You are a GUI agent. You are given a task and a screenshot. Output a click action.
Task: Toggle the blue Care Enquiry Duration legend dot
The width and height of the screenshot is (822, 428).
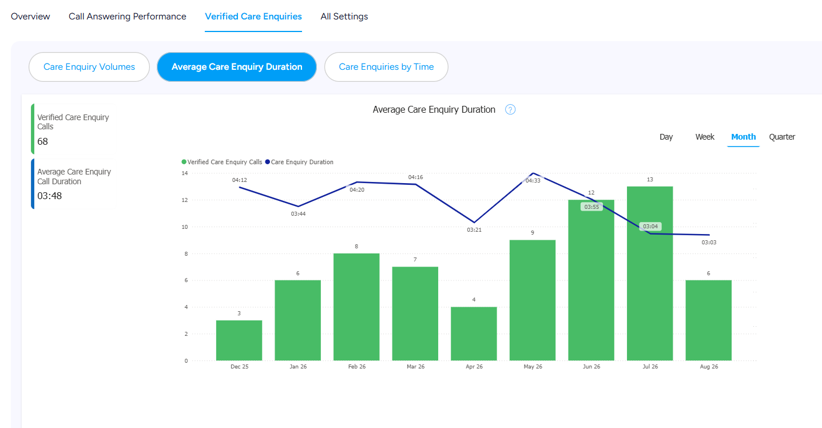click(267, 162)
